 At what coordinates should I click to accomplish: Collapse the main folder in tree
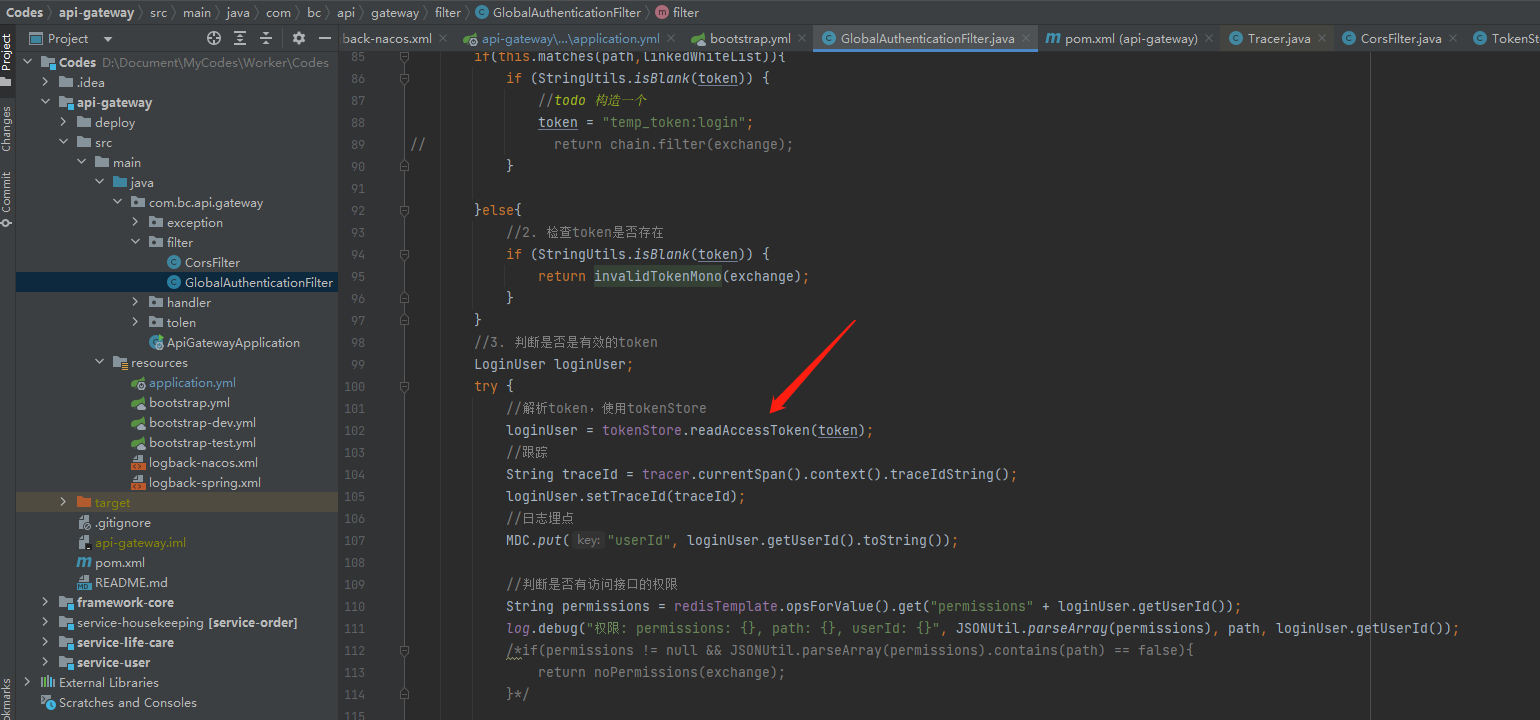(x=81, y=162)
